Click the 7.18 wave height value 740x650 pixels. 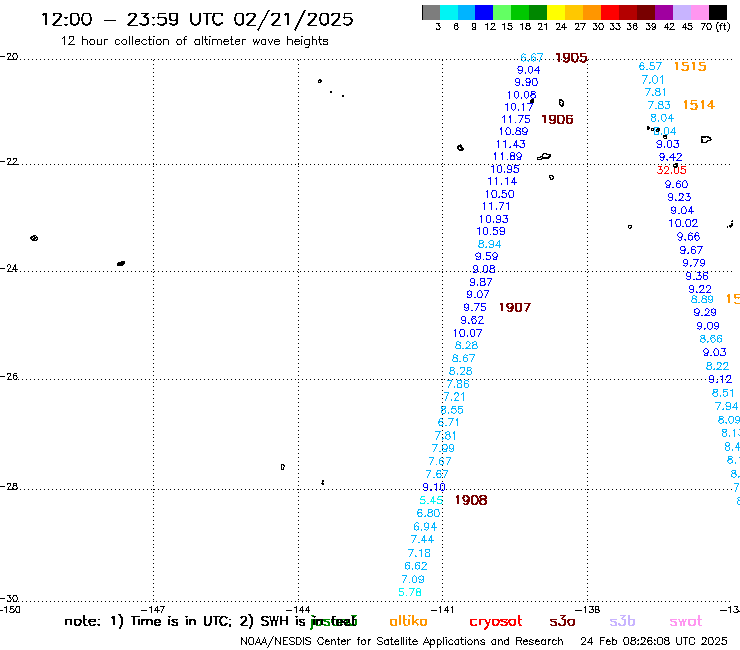[x=419, y=553]
